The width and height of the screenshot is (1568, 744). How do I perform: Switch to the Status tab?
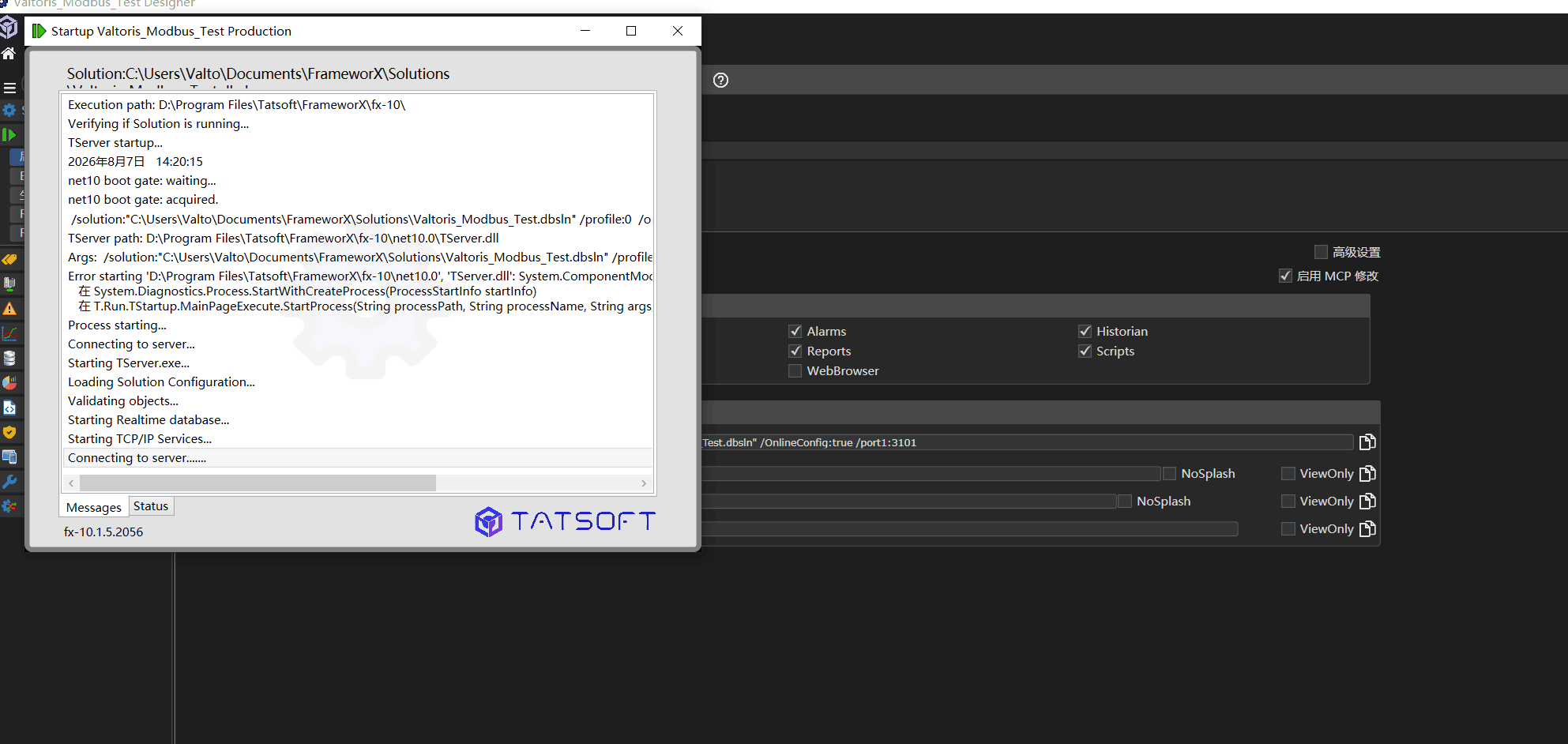[x=151, y=506]
